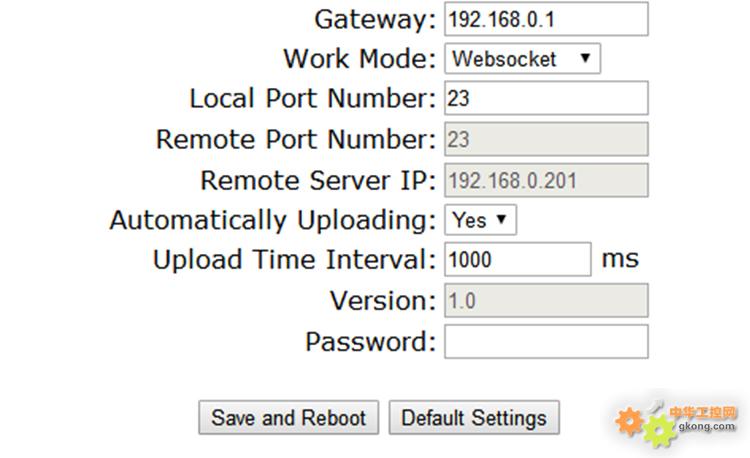Viewport: 750px width, 458px height.
Task: Click the Gateway label
Action: coord(375,21)
